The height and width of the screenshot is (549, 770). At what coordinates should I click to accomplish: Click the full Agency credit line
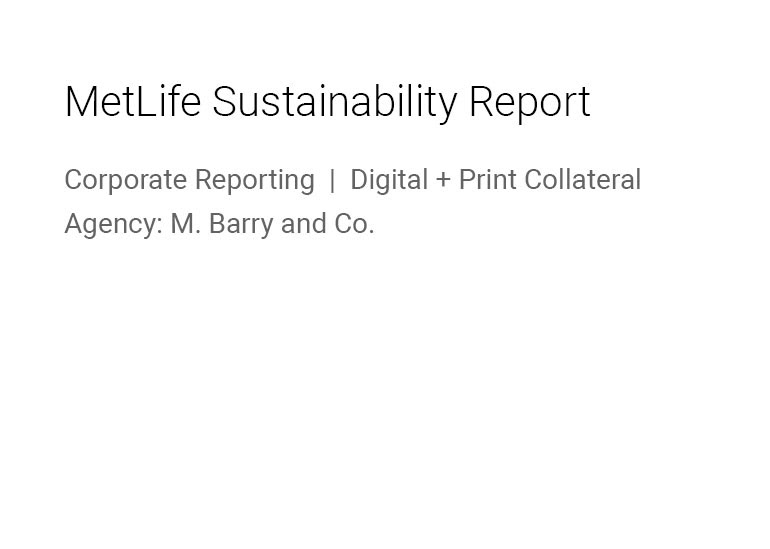click(x=220, y=225)
